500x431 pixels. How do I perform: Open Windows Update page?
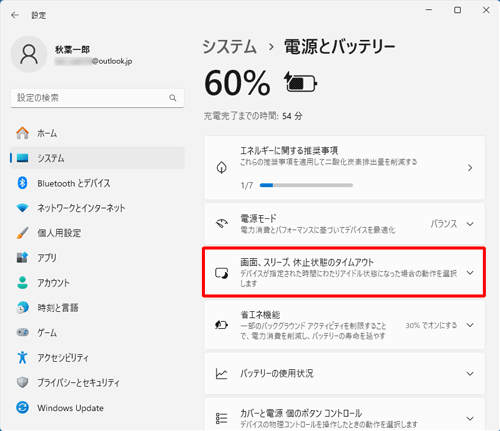pyautogui.click(x=97, y=407)
